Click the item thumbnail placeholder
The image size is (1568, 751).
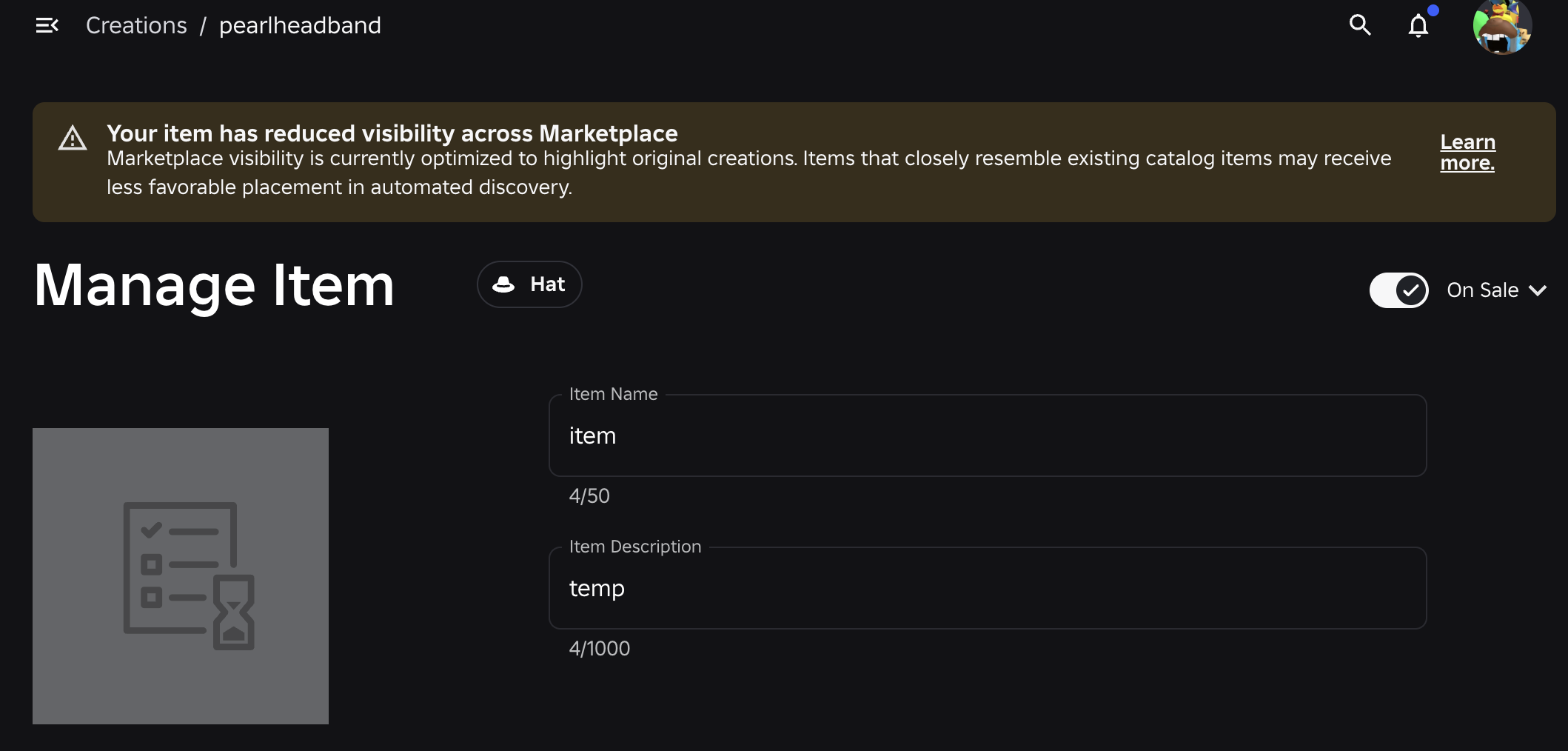click(181, 576)
